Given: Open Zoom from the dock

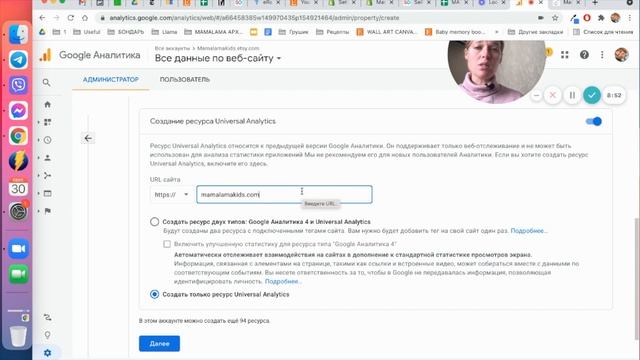Looking at the screenshot, I should 18,249.
